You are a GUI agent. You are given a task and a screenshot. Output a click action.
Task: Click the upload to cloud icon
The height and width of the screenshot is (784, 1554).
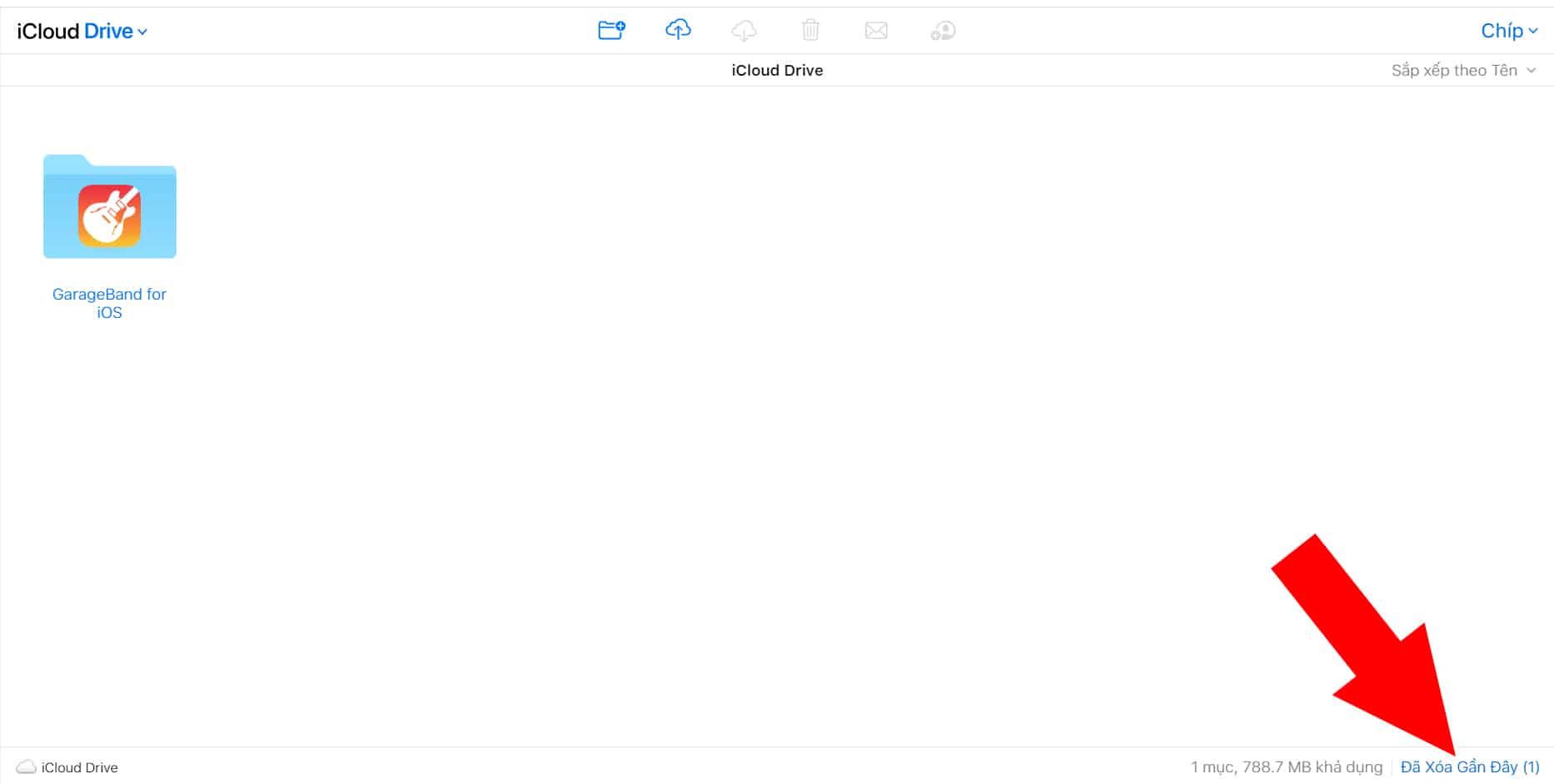tap(678, 31)
